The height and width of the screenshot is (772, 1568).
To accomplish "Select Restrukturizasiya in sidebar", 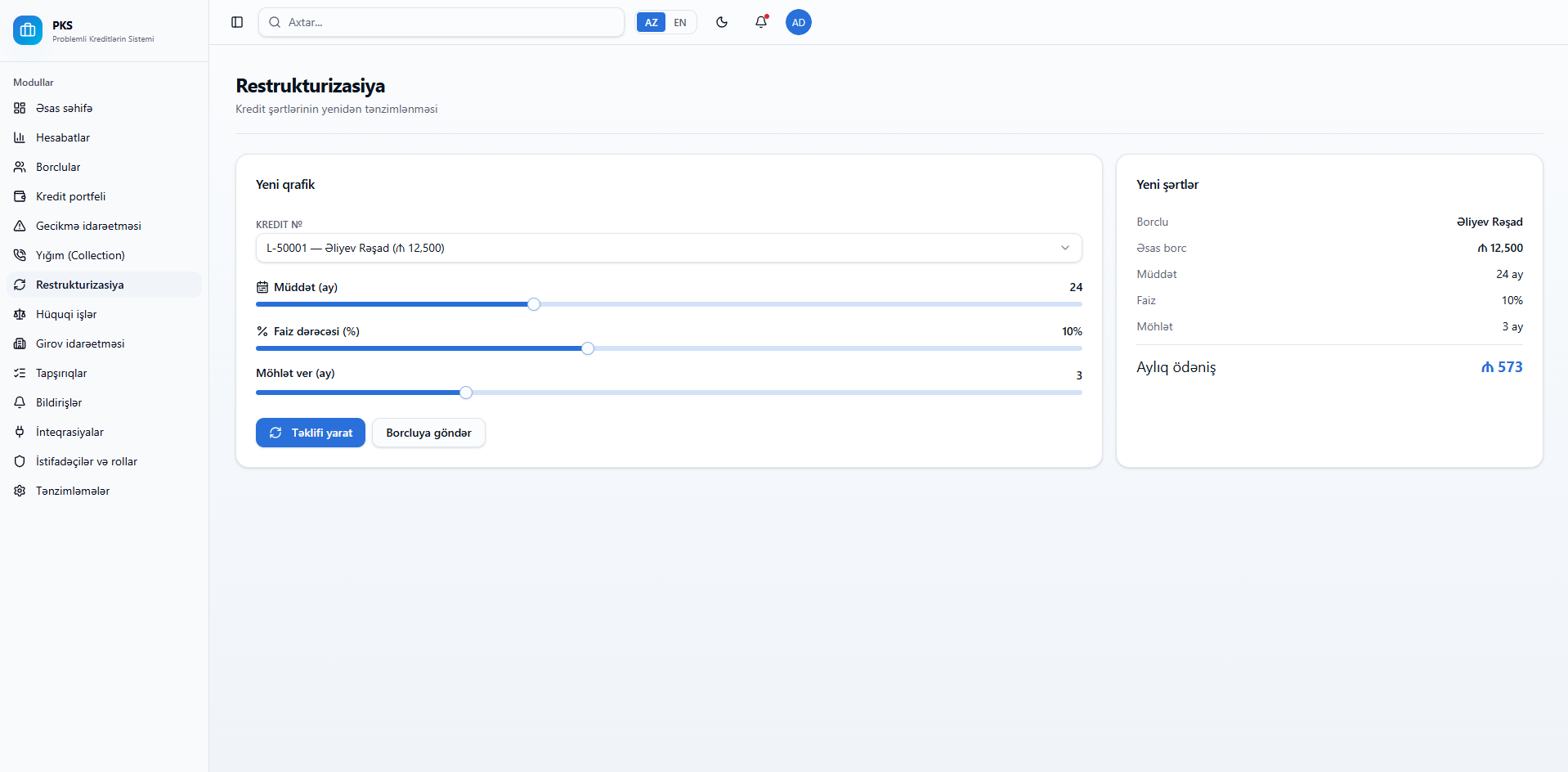I will click(x=104, y=285).
